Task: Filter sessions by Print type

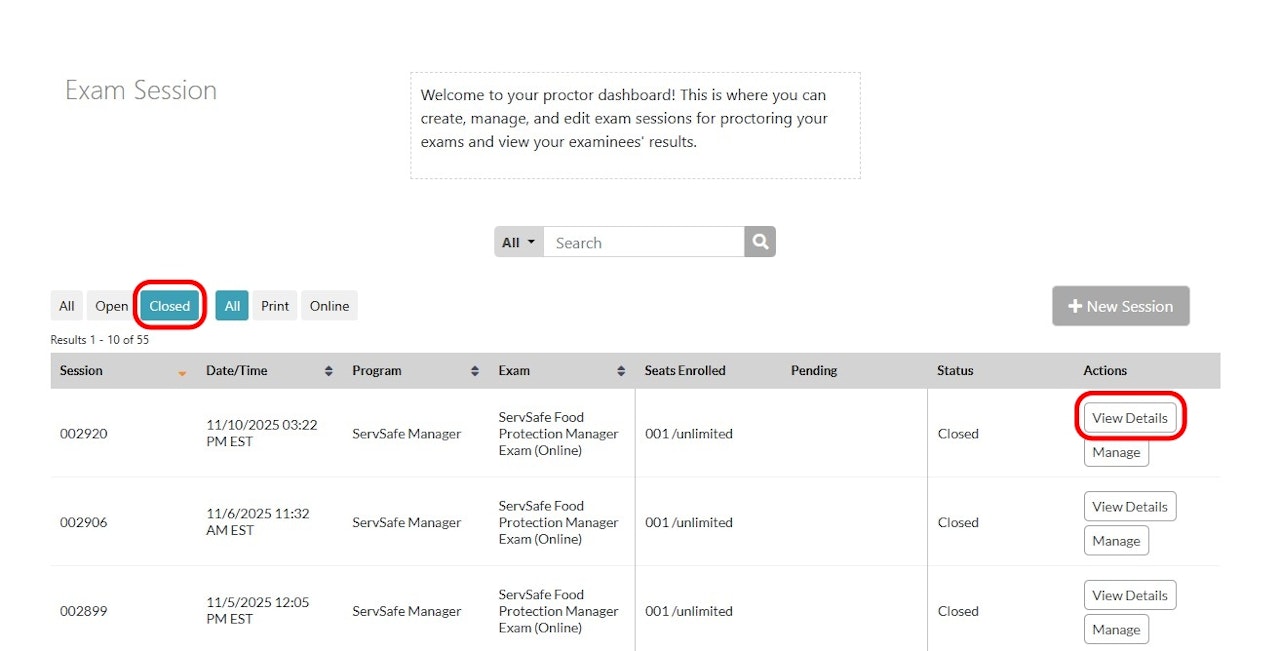Action: coord(275,306)
